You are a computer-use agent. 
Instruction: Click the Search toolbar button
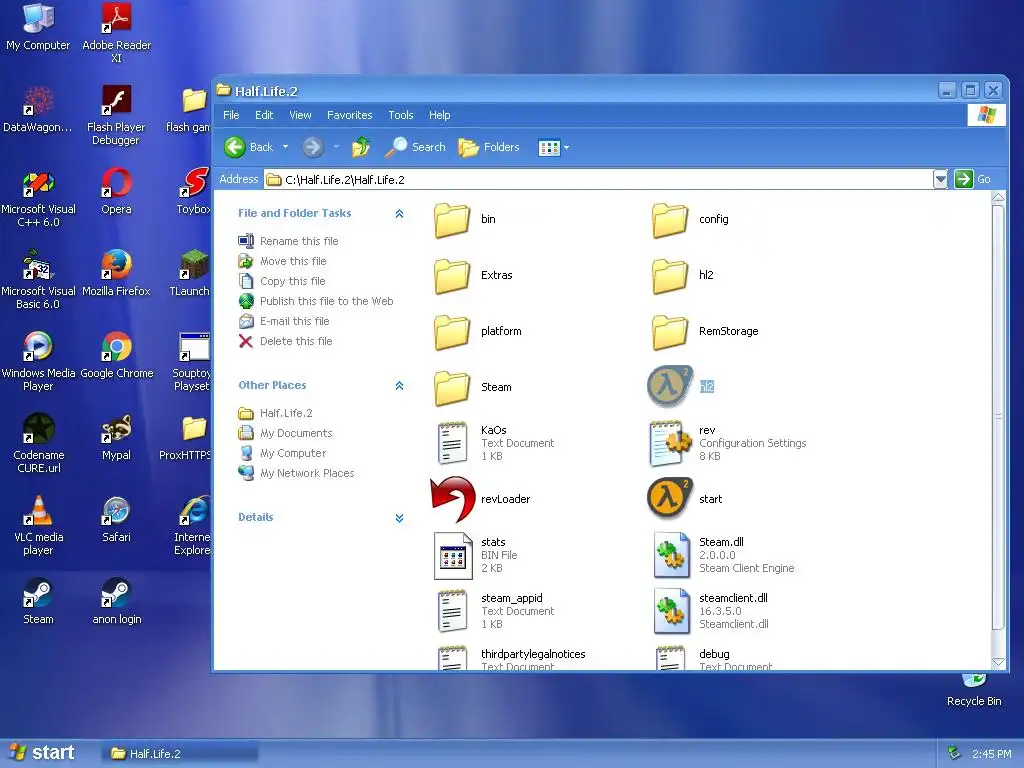[415, 147]
